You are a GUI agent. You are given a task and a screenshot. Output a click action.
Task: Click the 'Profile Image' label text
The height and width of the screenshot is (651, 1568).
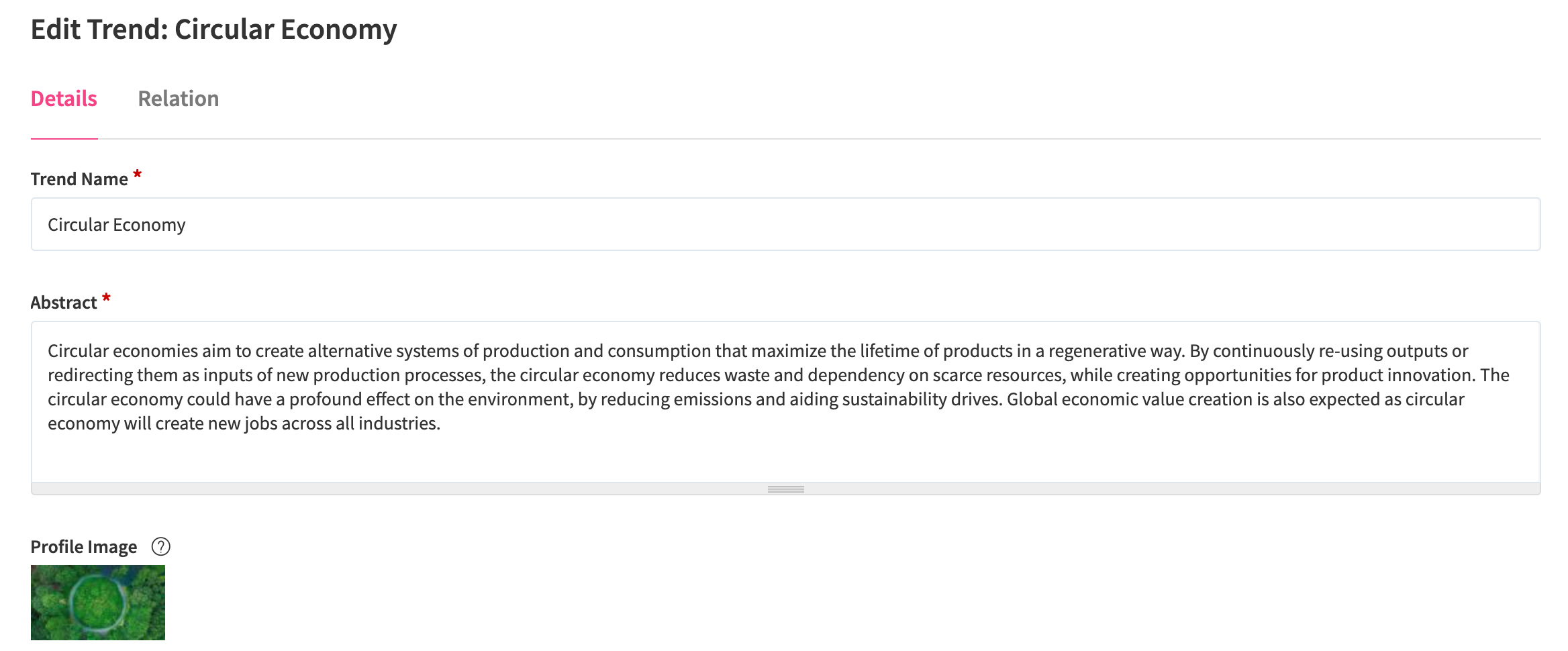pyautogui.click(x=84, y=547)
